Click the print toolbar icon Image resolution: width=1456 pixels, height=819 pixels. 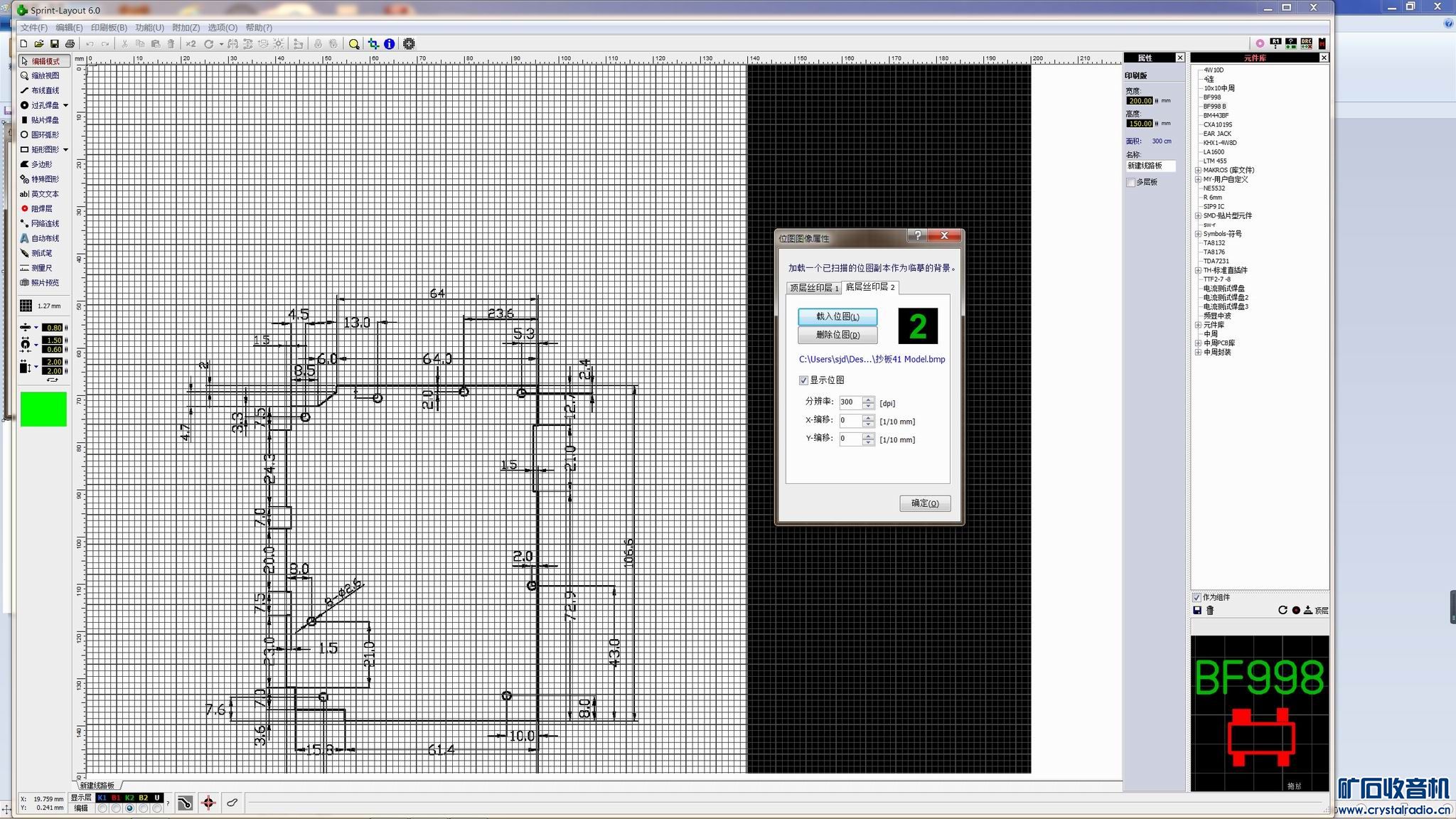pyautogui.click(x=70, y=44)
